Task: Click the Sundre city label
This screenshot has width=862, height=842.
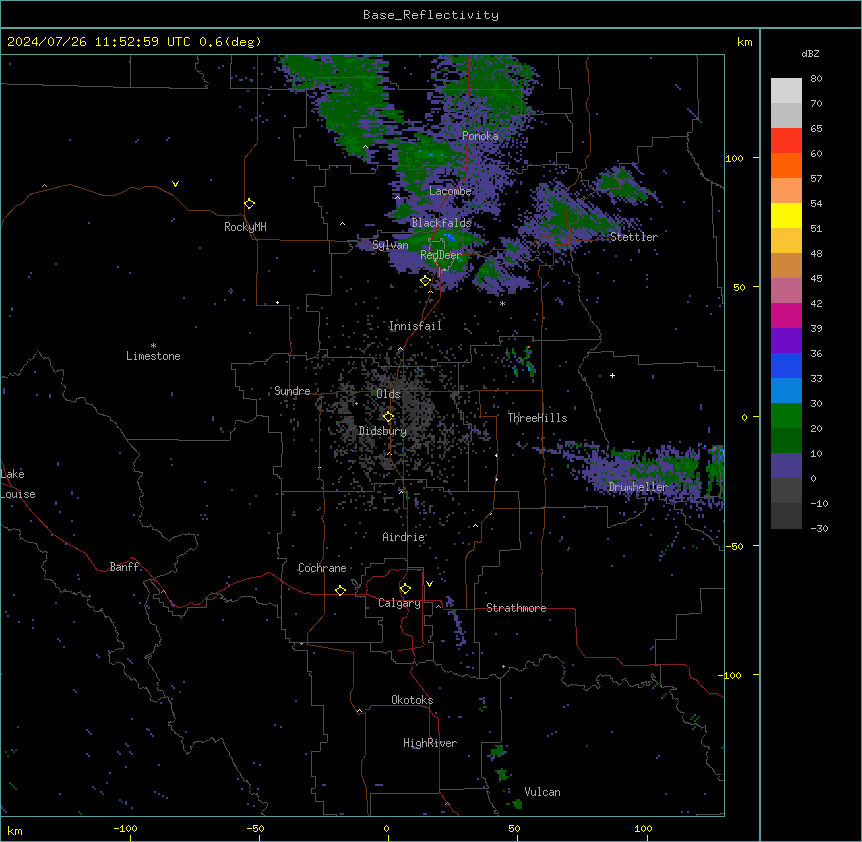Action: click(292, 391)
